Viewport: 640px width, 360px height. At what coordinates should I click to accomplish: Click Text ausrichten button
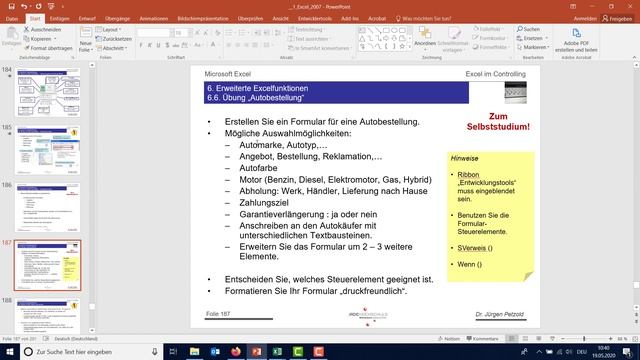pyautogui.click(x=309, y=39)
